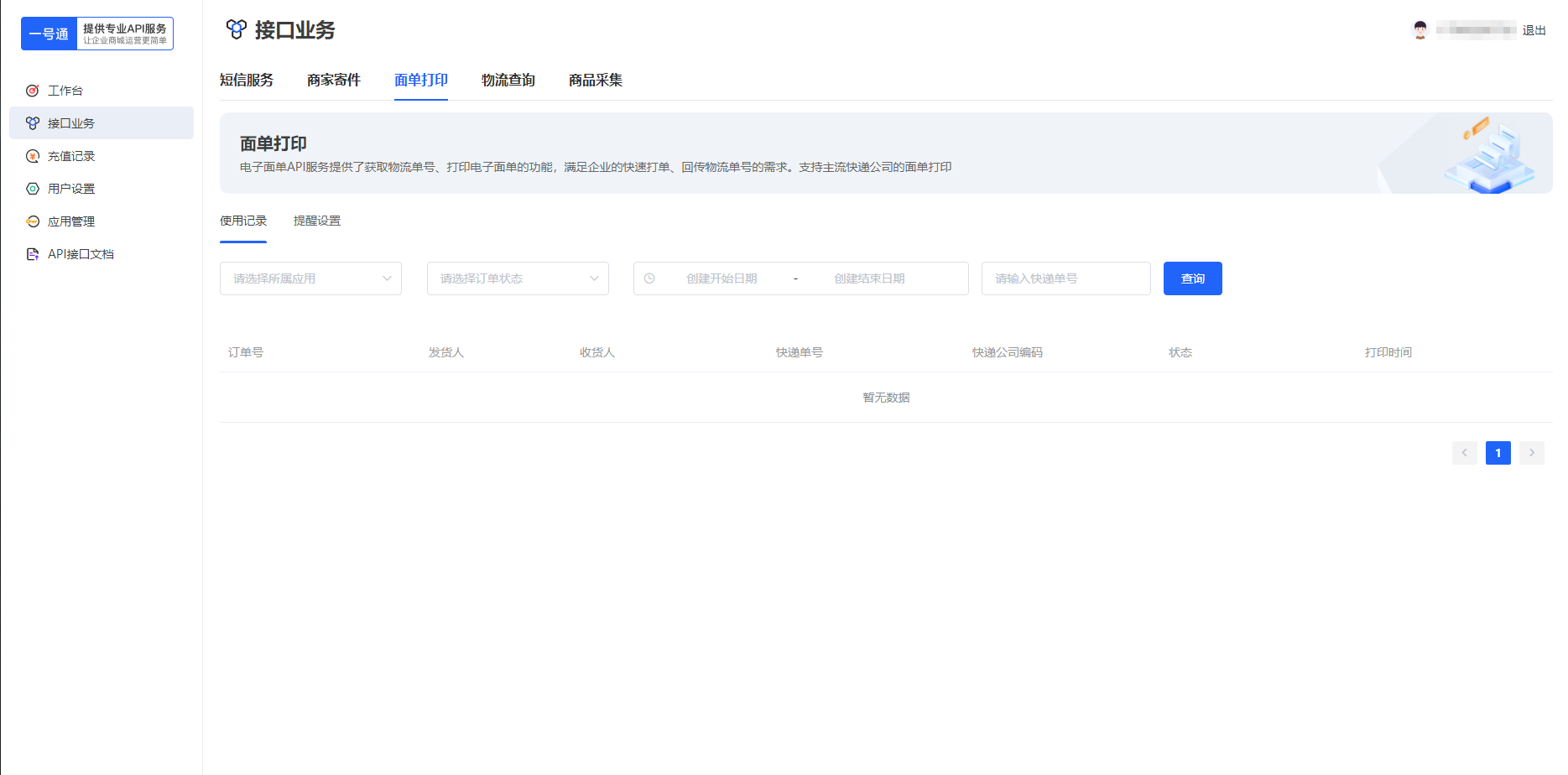The image size is (1568, 775).
Task: Click the 用户设置 hexagon icon
Action: click(x=33, y=189)
